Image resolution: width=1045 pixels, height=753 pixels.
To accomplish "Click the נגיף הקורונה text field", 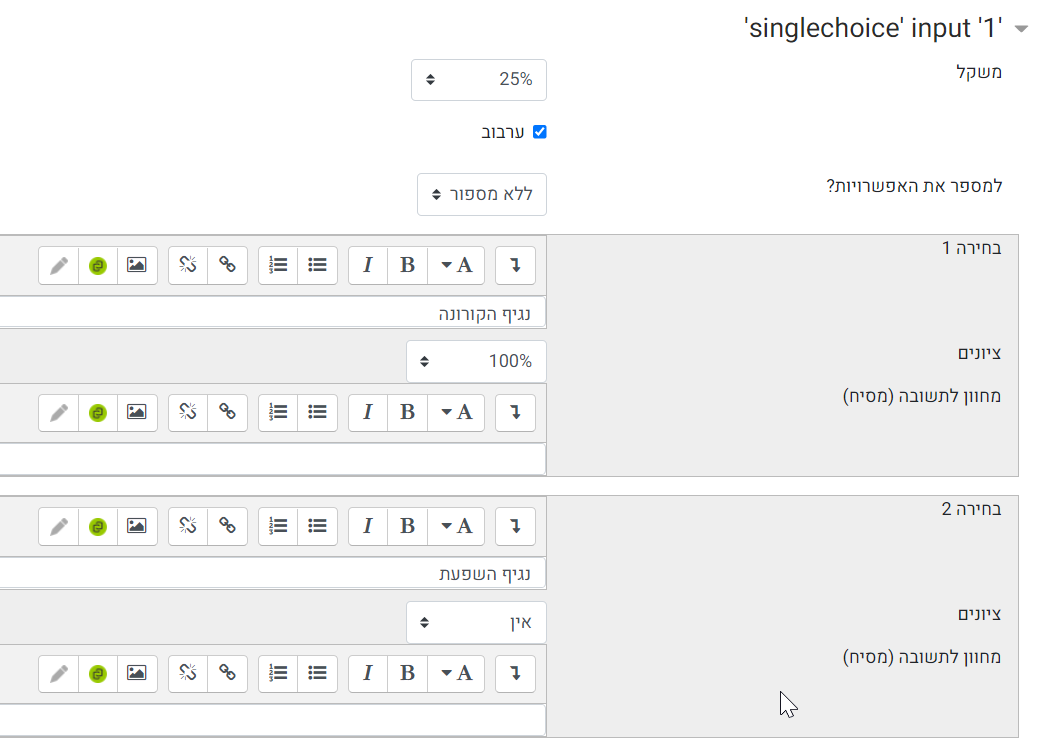I will coord(272,313).
